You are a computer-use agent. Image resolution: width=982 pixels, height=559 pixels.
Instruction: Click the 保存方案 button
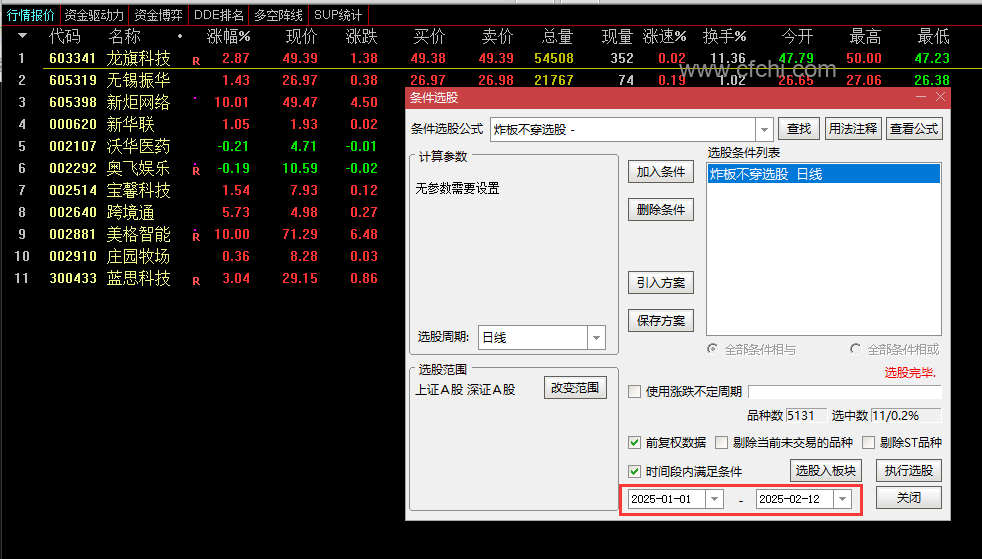tap(661, 321)
